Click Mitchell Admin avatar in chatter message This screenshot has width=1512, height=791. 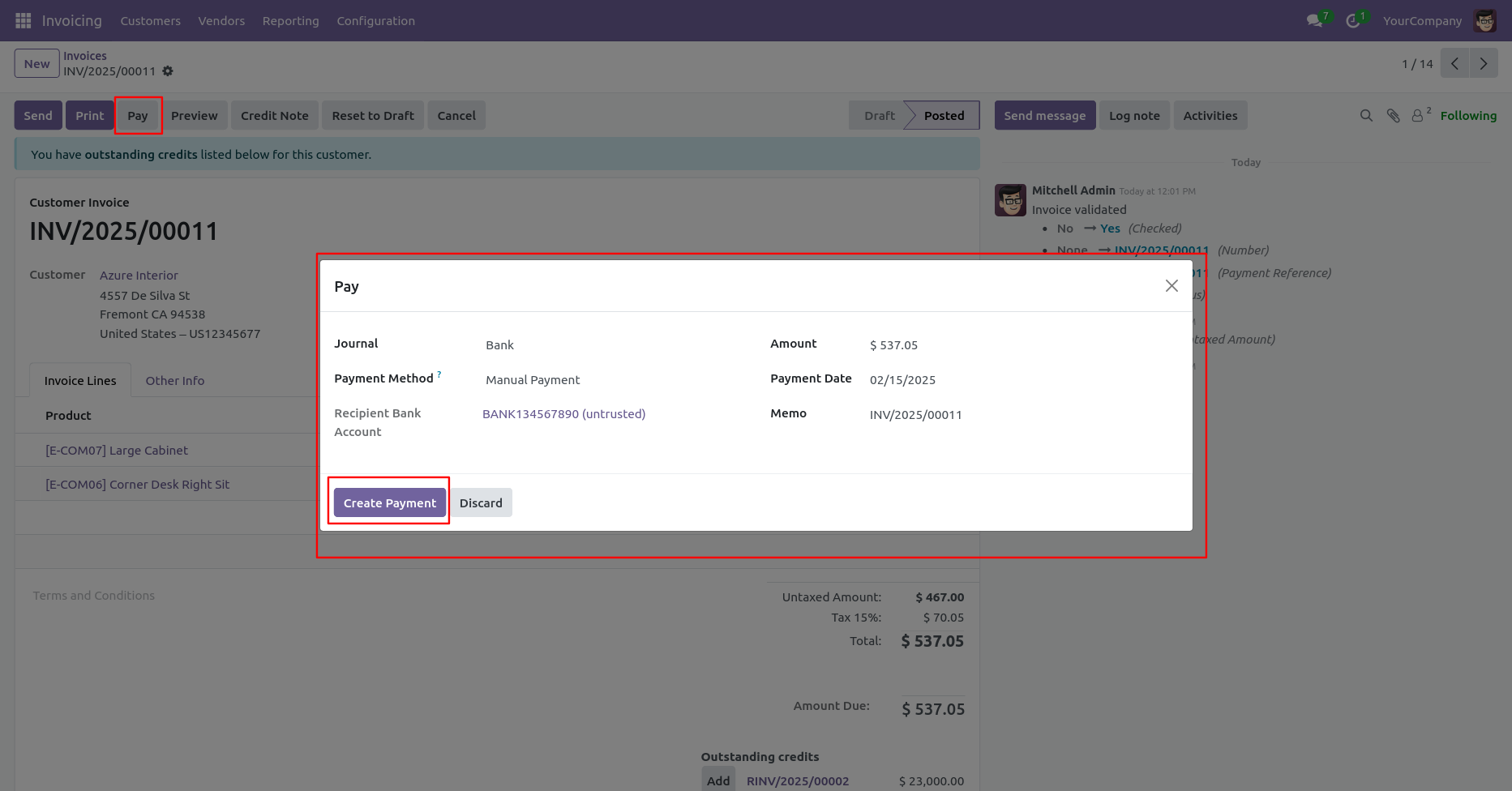[1010, 199]
